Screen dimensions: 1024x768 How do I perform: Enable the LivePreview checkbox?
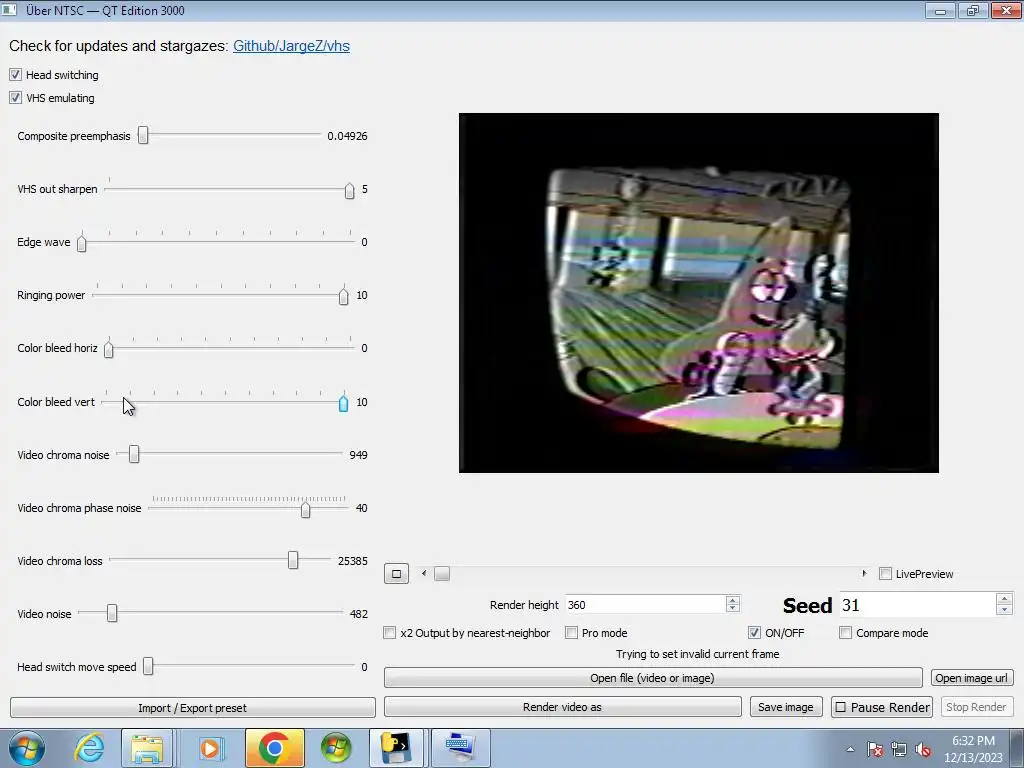pyautogui.click(x=886, y=573)
